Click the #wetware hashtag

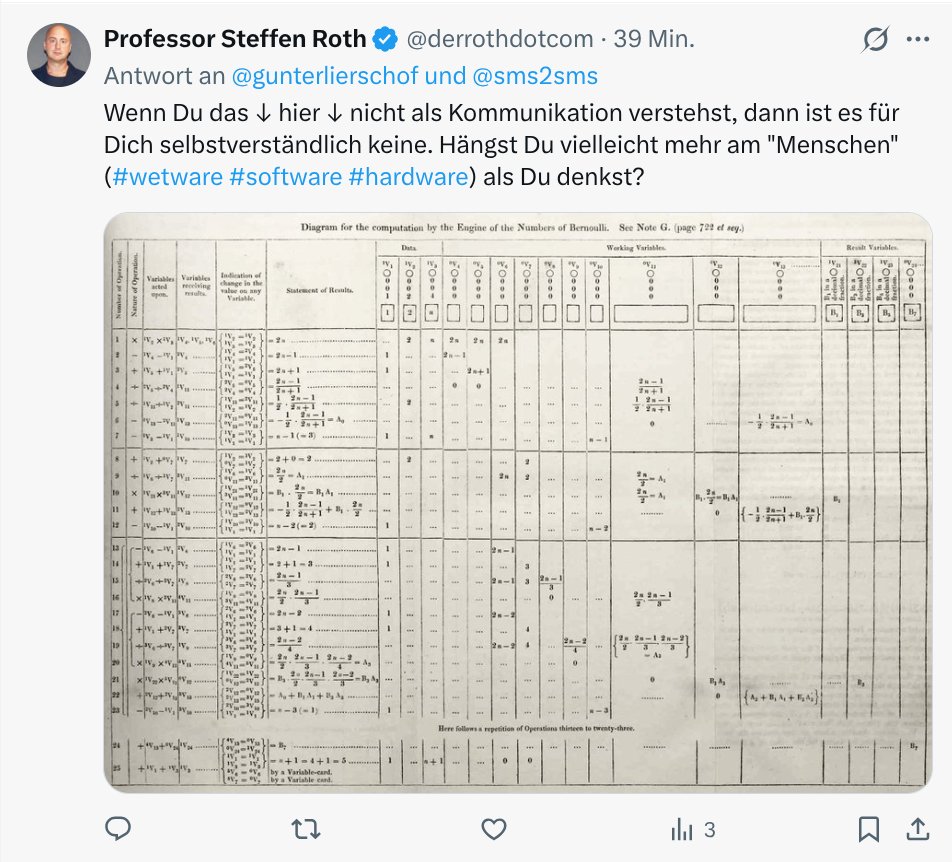(167, 177)
